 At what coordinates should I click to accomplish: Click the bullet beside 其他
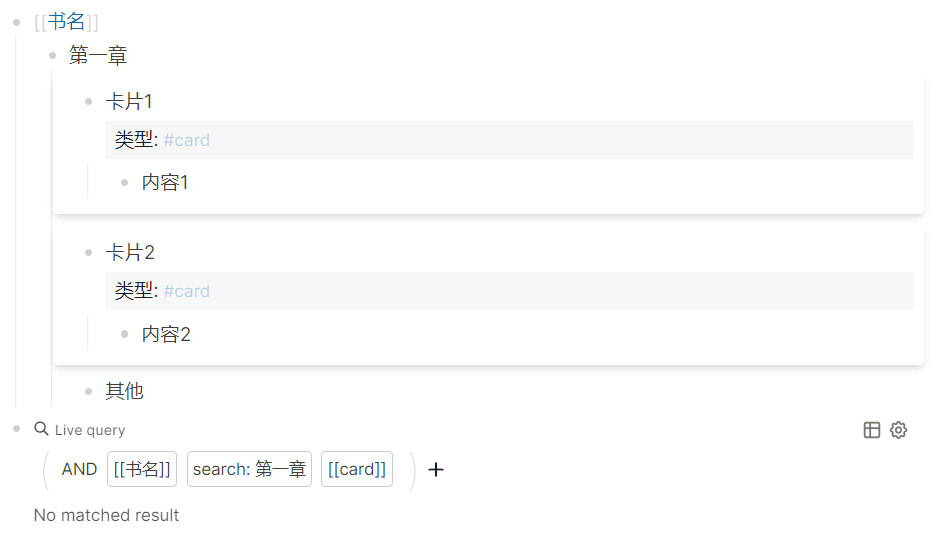coord(88,392)
